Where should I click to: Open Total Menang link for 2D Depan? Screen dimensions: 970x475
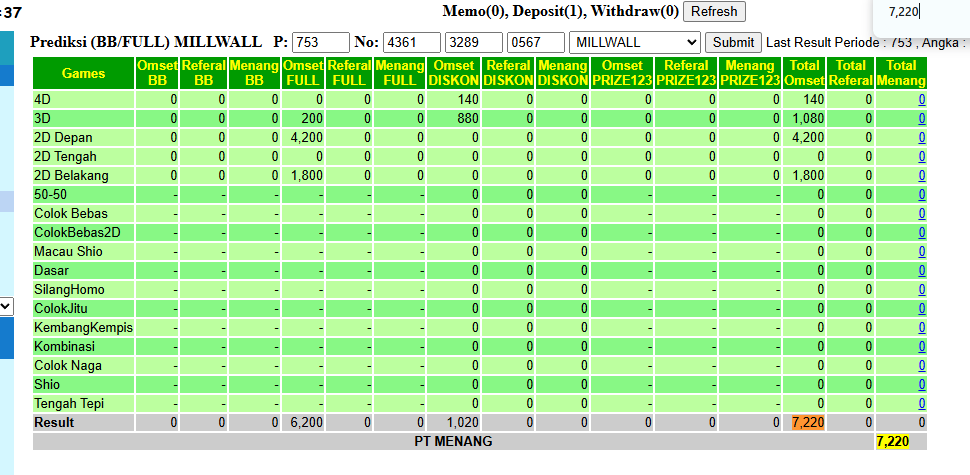[x=922, y=137]
